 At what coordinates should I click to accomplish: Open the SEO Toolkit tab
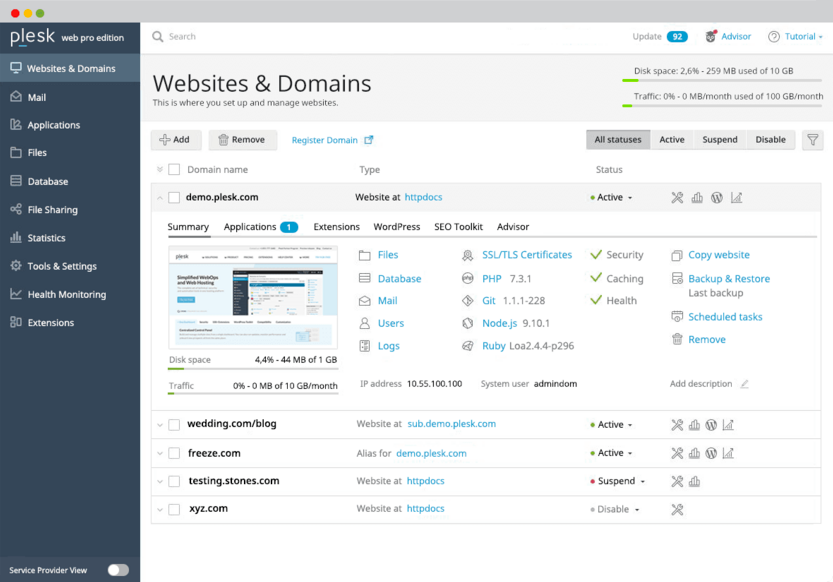tap(458, 227)
